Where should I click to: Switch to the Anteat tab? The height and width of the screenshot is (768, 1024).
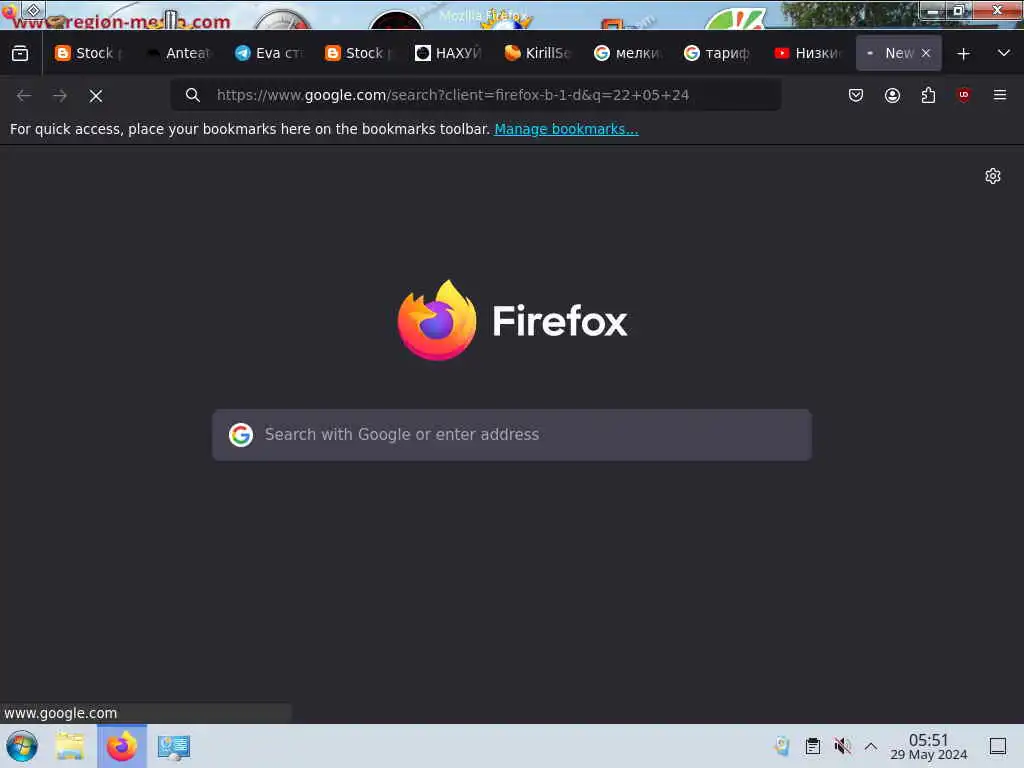point(179,53)
